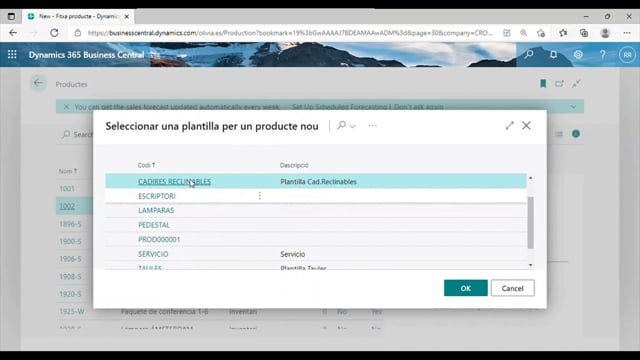Select the ESCRIPTORI template
Image resolution: width=640 pixels, height=360 pixels.
[x=157, y=196]
